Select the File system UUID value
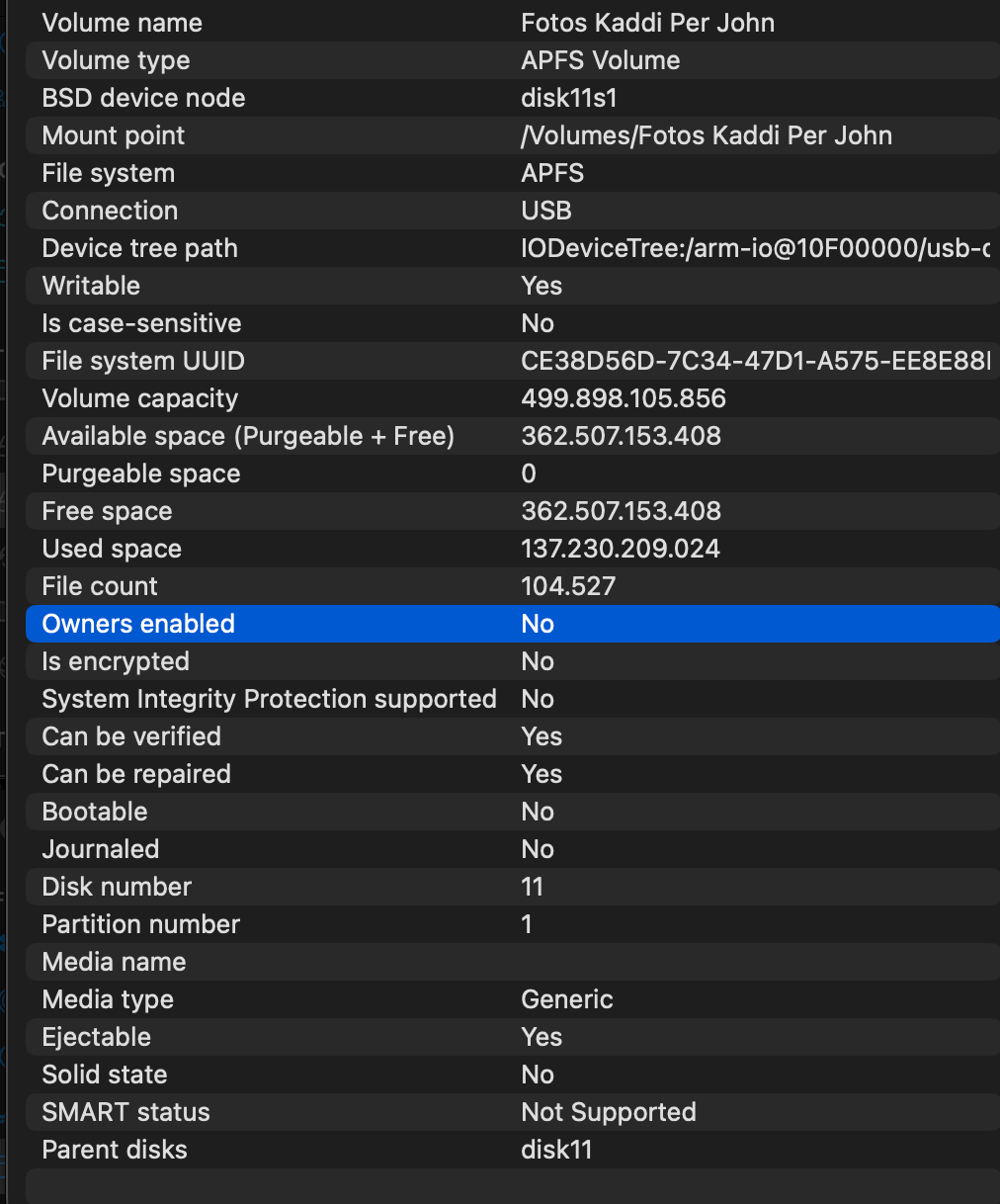Viewport: 1000px width, 1204px height. tap(754, 361)
